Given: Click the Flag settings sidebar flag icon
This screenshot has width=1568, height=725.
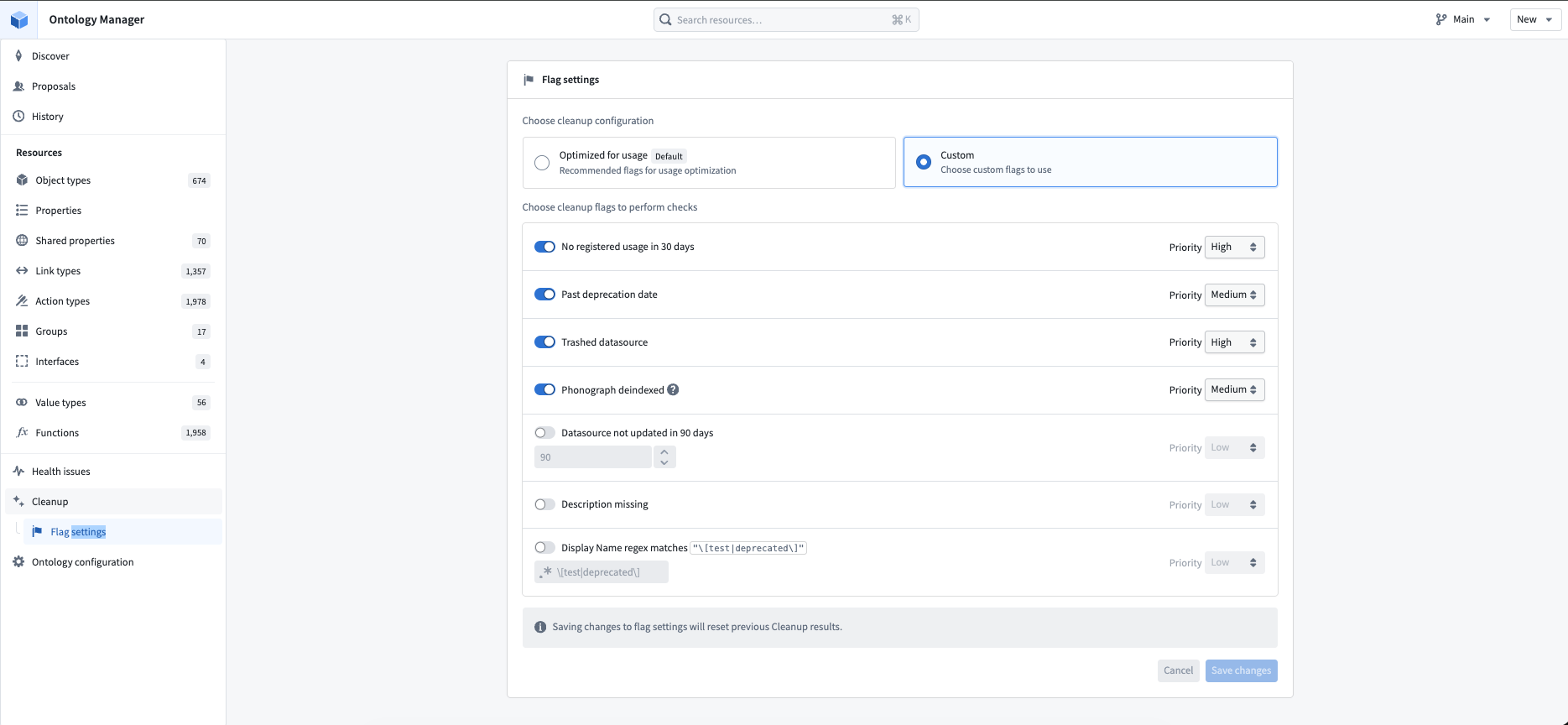Looking at the screenshot, I should click(x=37, y=532).
